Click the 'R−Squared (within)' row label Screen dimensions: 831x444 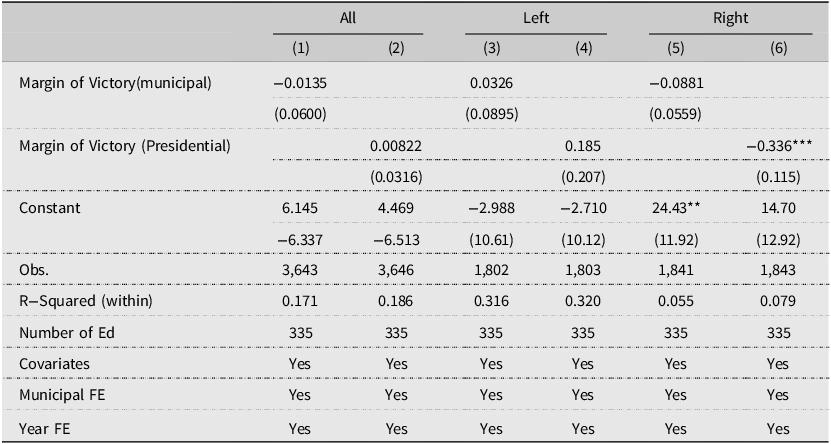86,301
